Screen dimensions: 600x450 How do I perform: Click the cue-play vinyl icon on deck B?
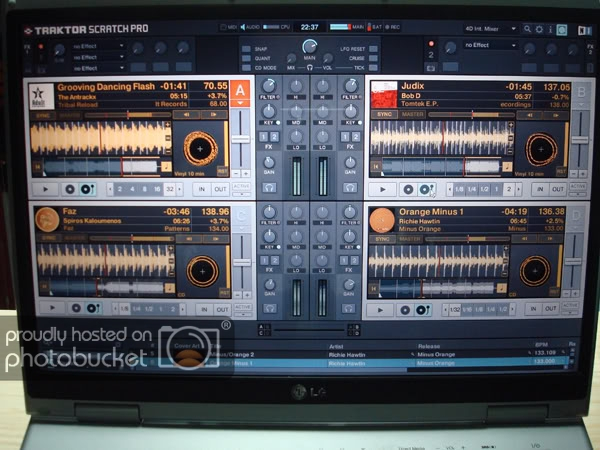(426, 189)
